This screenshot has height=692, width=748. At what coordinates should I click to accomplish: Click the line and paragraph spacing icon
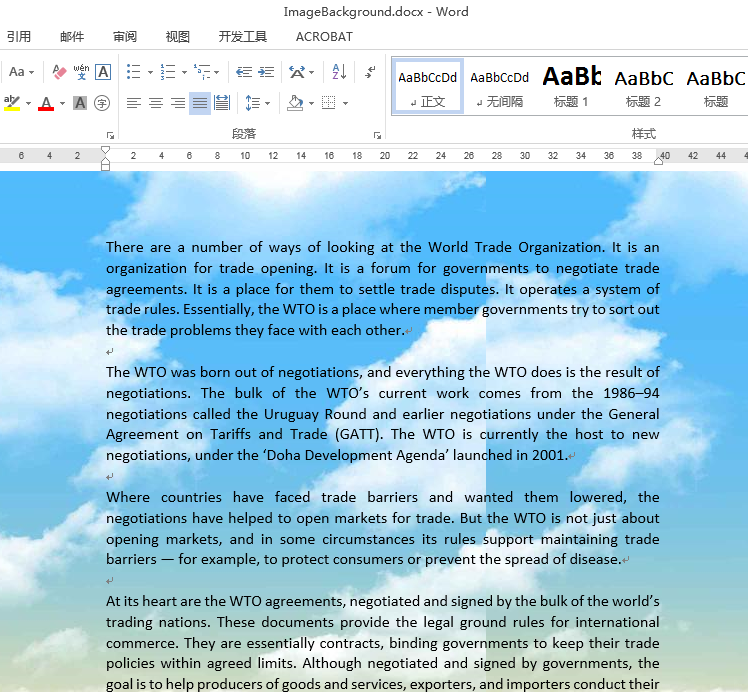tap(252, 103)
